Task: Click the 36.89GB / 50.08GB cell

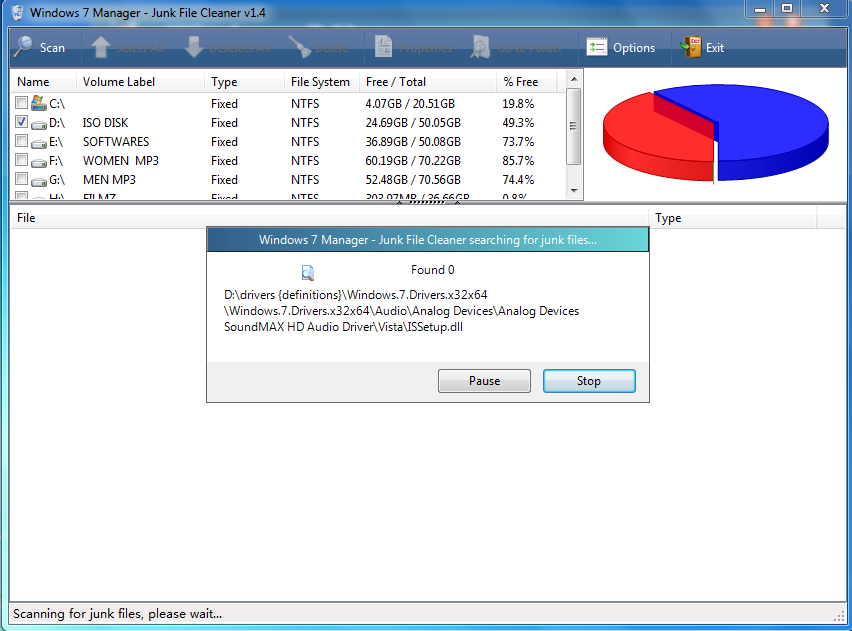Action: pos(413,142)
